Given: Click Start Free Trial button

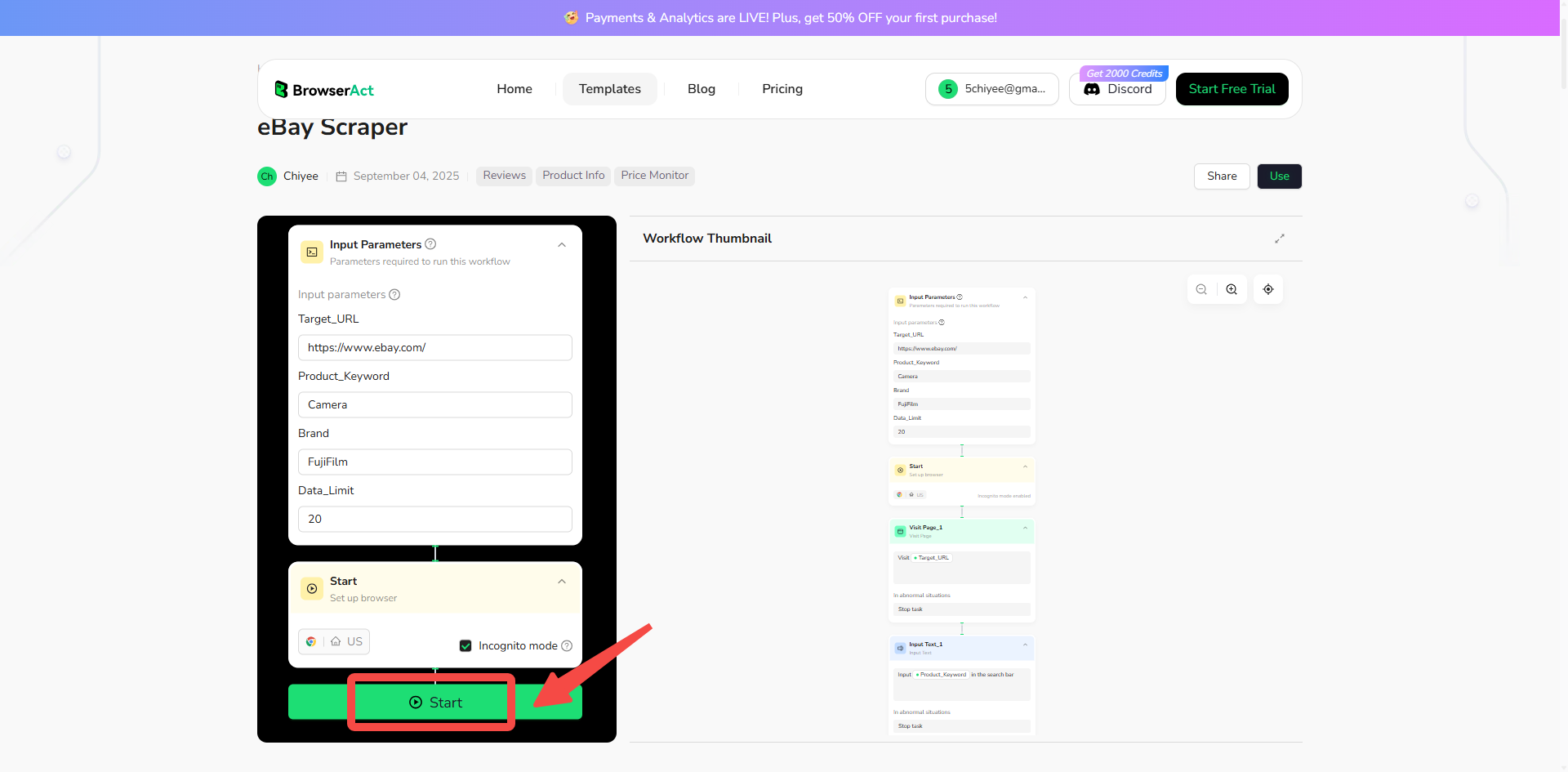Looking at the screenshot, I should click(1232, 89).
